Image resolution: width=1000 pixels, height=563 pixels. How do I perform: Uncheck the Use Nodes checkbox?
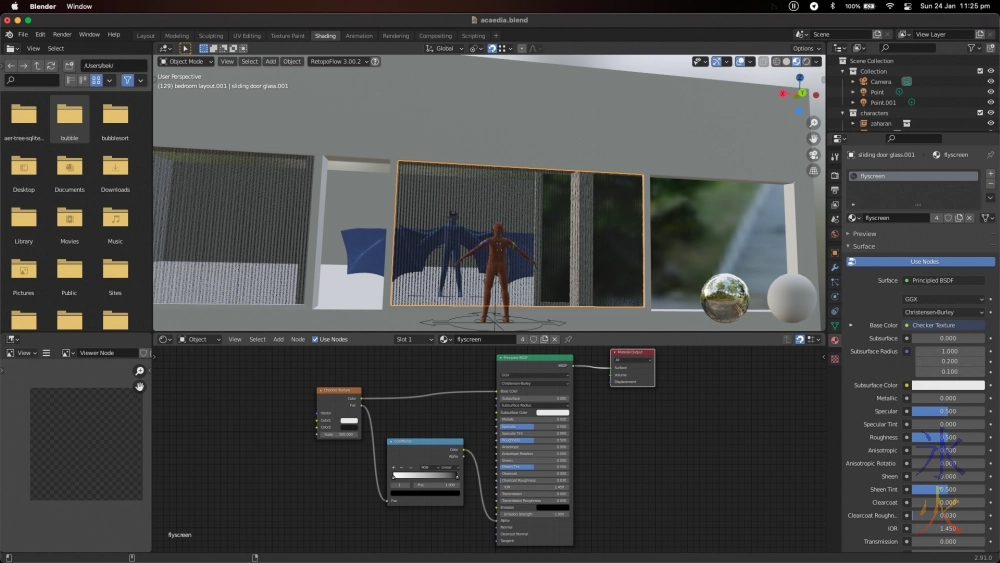pos(315,339)
